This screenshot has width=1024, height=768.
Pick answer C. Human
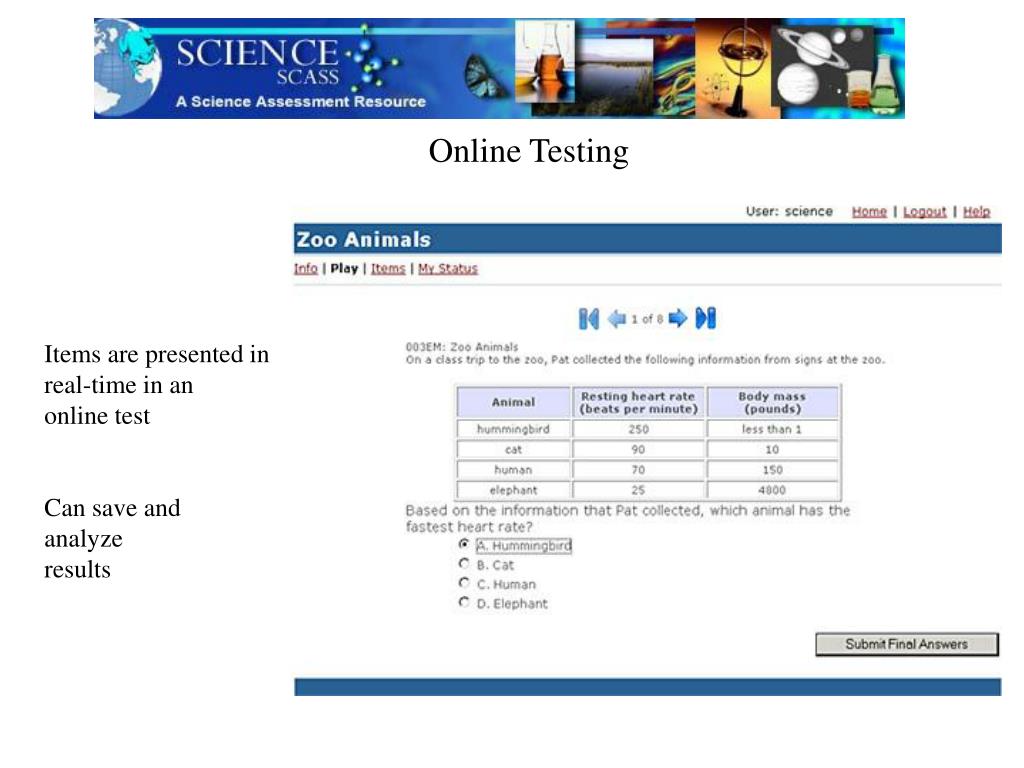464,583
